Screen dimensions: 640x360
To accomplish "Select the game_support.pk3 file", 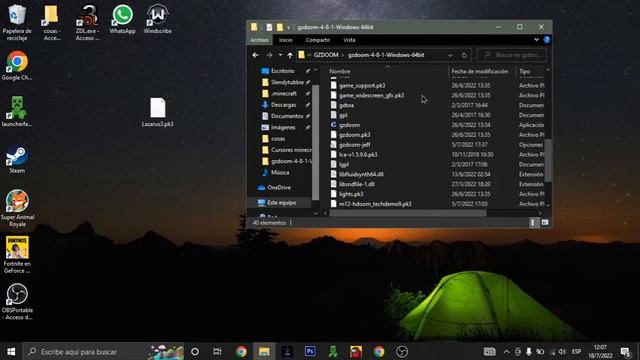I will coord(362,86).
